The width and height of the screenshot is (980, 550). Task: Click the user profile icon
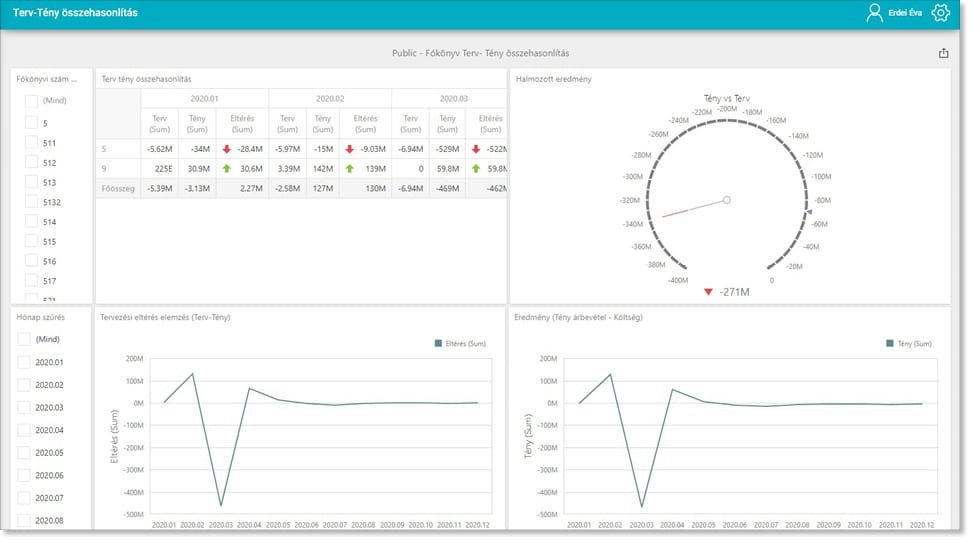coord(874,12)
